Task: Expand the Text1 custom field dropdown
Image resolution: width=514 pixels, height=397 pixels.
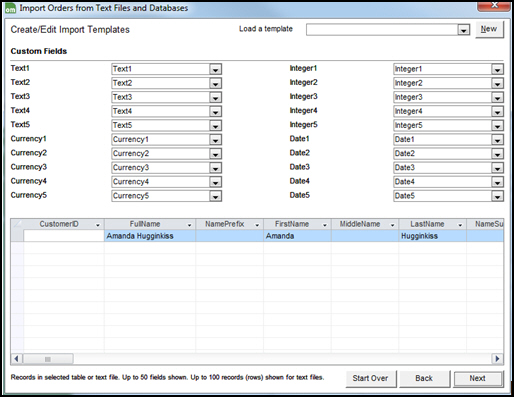Action: 215,69
